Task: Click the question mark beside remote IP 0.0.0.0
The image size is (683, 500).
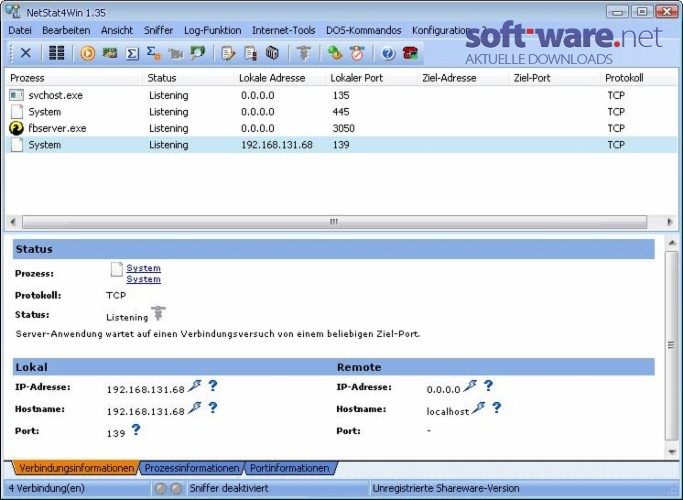Action: coord(488,385)
